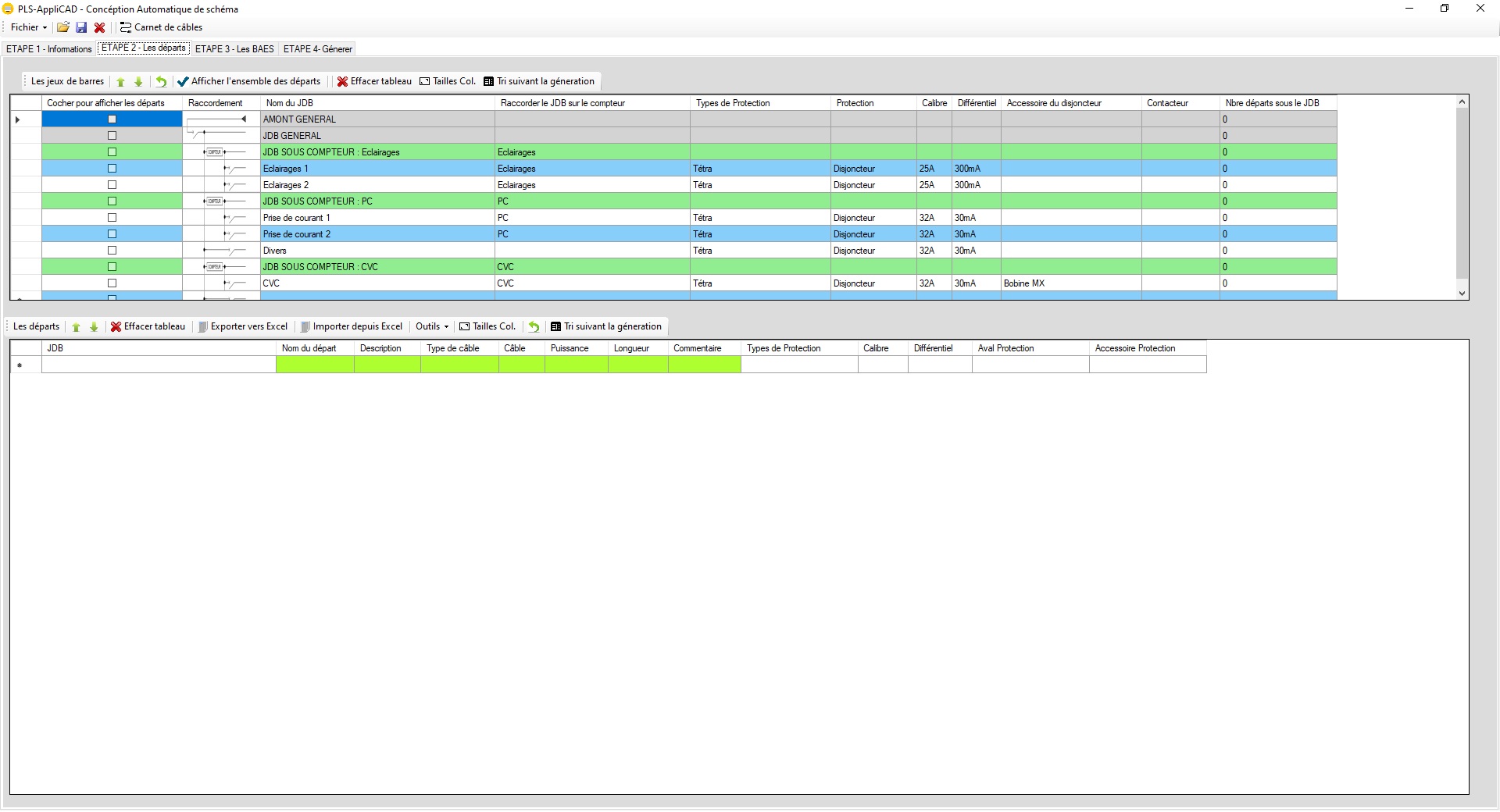The width and height of the screenshot is (1500, 812).
Task: Open ETAPE 3 - Les BAES tab
Action: point(234,48)
